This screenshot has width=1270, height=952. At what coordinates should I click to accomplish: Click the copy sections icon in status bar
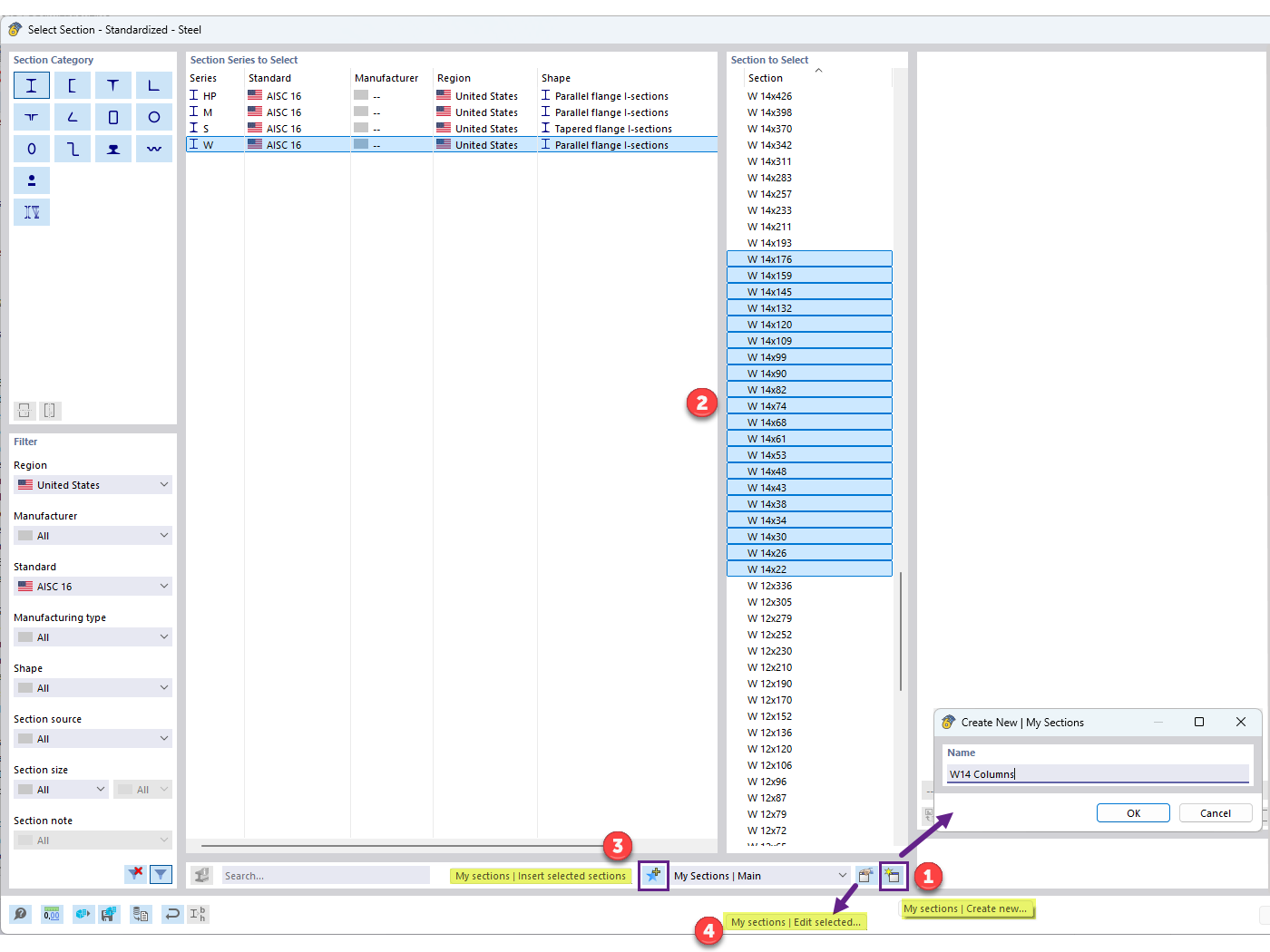(x=141, y=914)
